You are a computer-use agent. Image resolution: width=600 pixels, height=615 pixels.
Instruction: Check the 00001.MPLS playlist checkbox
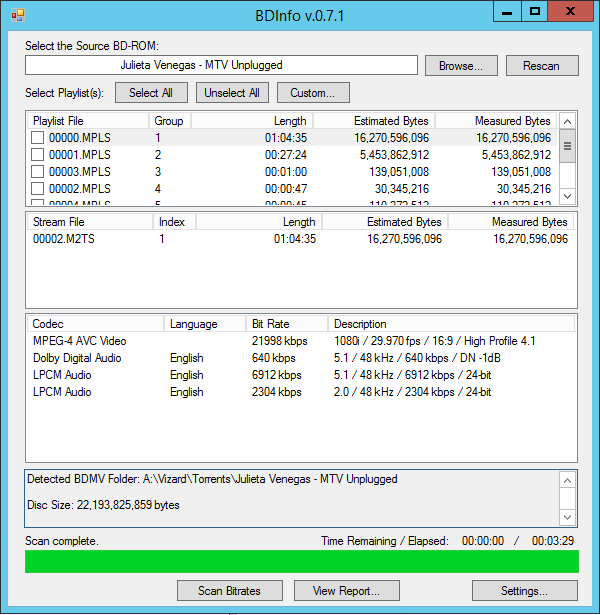(x=37, y=155)
